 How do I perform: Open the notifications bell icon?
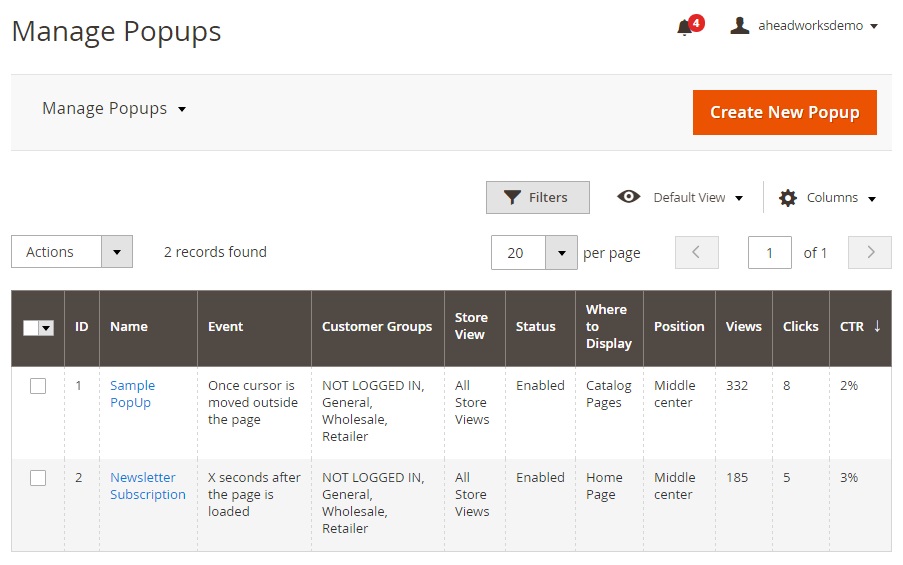tap(685, 28)
